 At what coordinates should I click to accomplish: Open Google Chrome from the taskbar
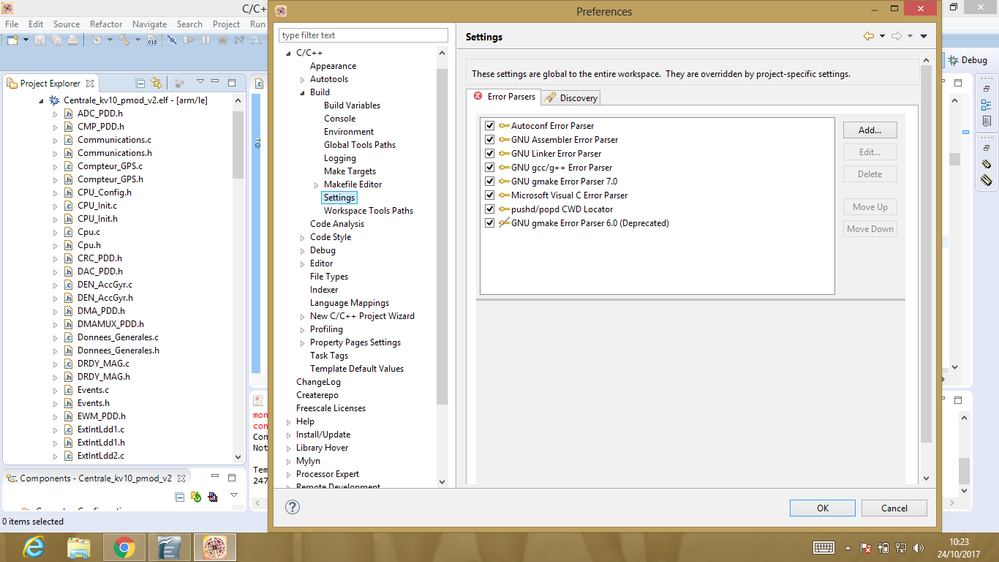pyautogui.click(x=124, y=547)
